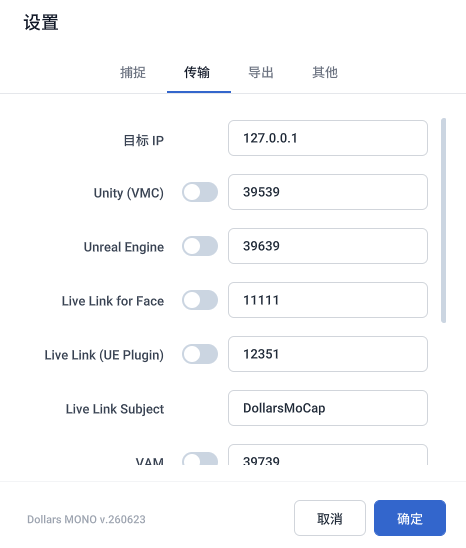Focus the Unity VMC port field 39539
466x548 pixels.
click(x=328, y=192)
